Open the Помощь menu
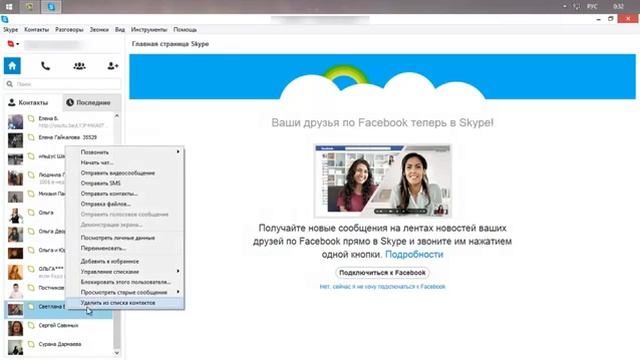640x360 pixels. 185,29
